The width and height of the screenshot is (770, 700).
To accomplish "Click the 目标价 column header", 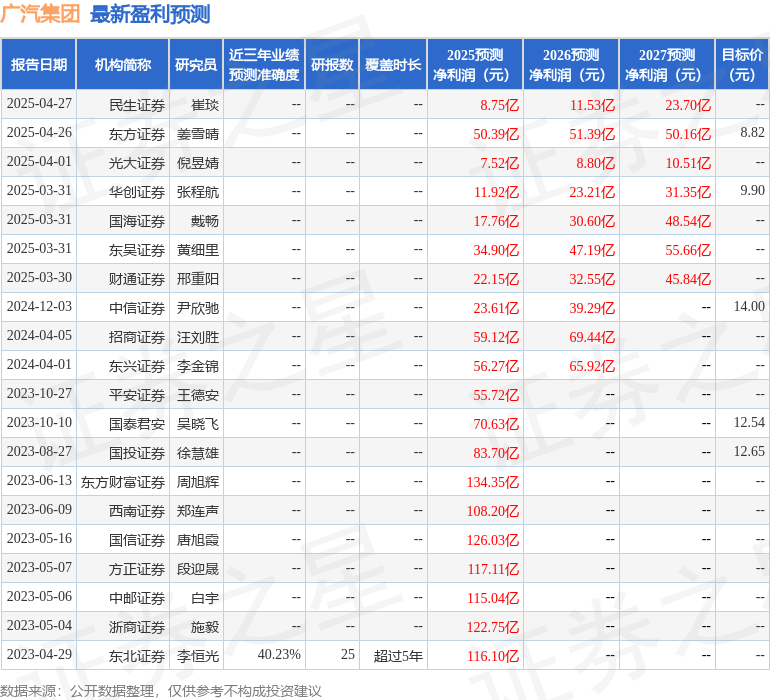I will point(742,65).
